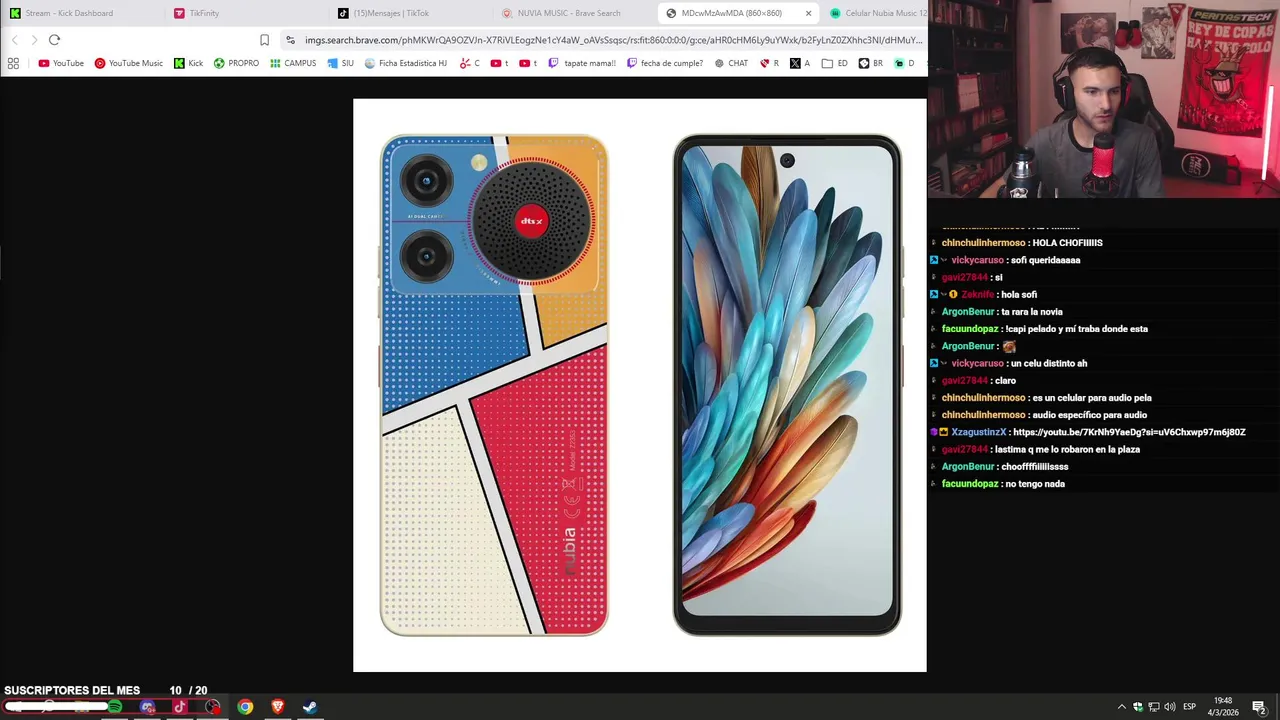Switch ESP keyboard language indicator
This screenshot has height=720, width=1280.
[1190, 707]
